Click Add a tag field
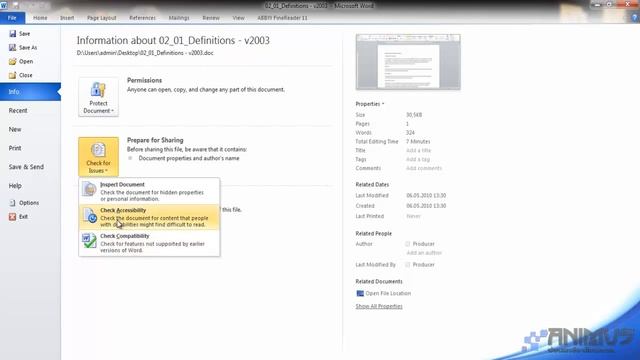The image size is (640, 360). [418, 160]
